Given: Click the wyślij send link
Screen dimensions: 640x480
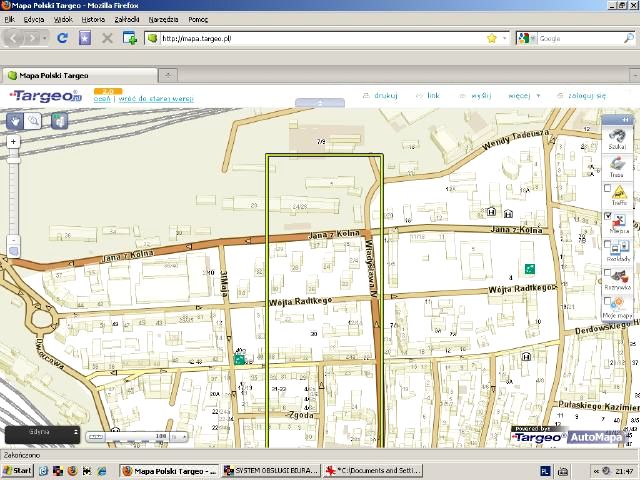Looking at the screenshot, I should point(476,96).
